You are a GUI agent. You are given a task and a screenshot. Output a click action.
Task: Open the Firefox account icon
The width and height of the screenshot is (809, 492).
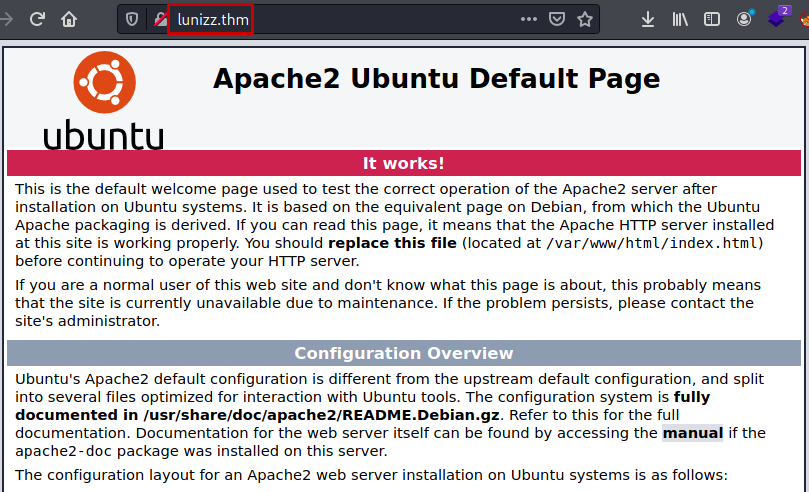click(x=743, y=20)
